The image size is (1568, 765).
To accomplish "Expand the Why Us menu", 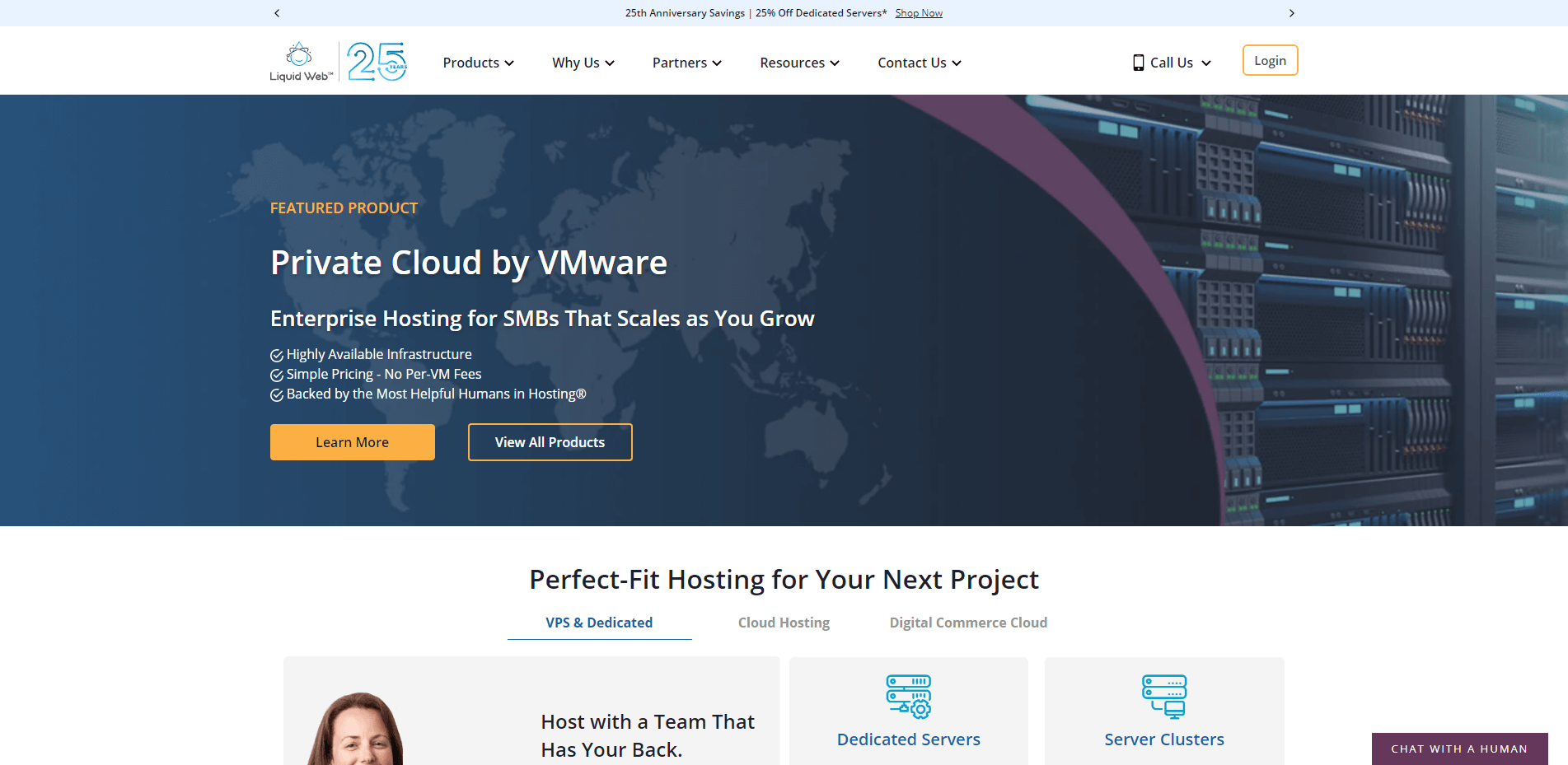I will coord(583,63).
